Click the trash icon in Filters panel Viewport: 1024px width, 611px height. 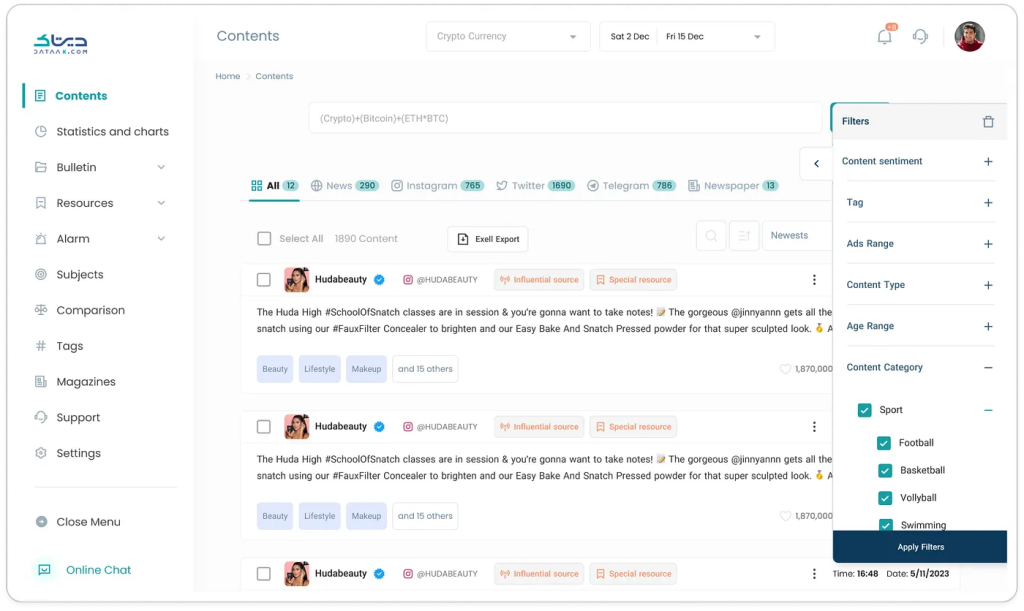pos(988,122)
